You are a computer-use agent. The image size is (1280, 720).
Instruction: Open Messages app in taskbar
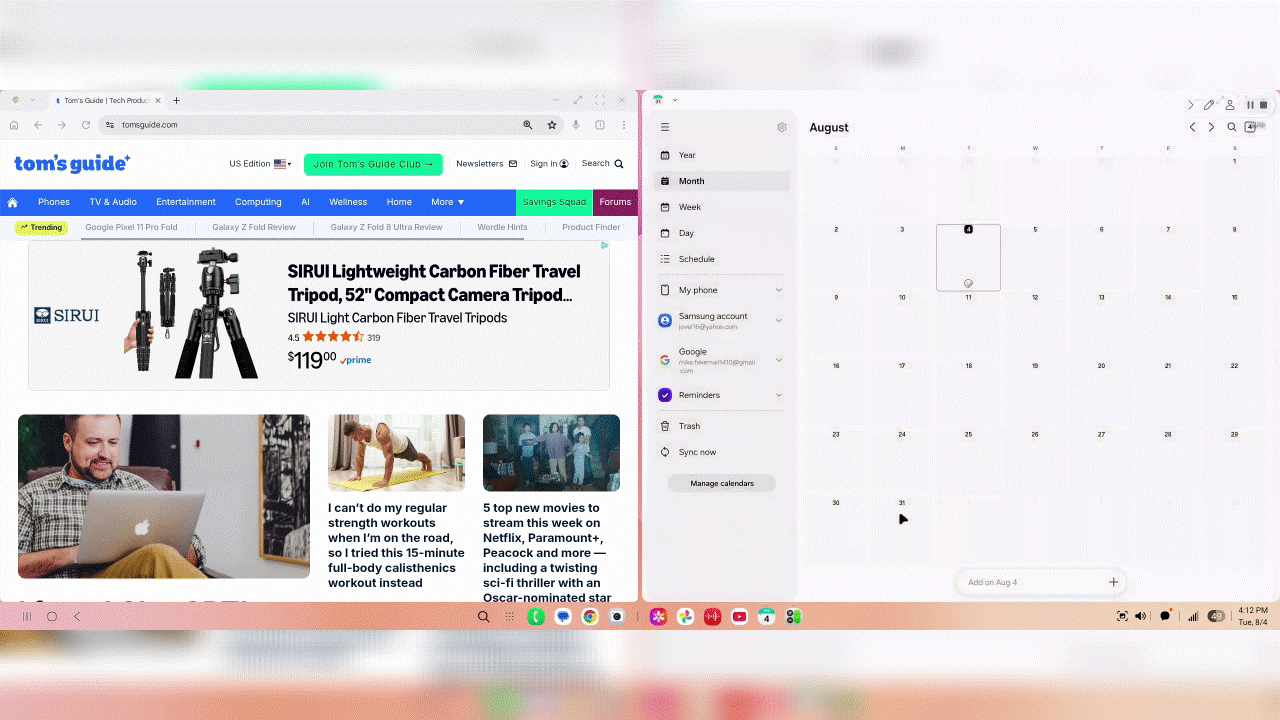564,617
